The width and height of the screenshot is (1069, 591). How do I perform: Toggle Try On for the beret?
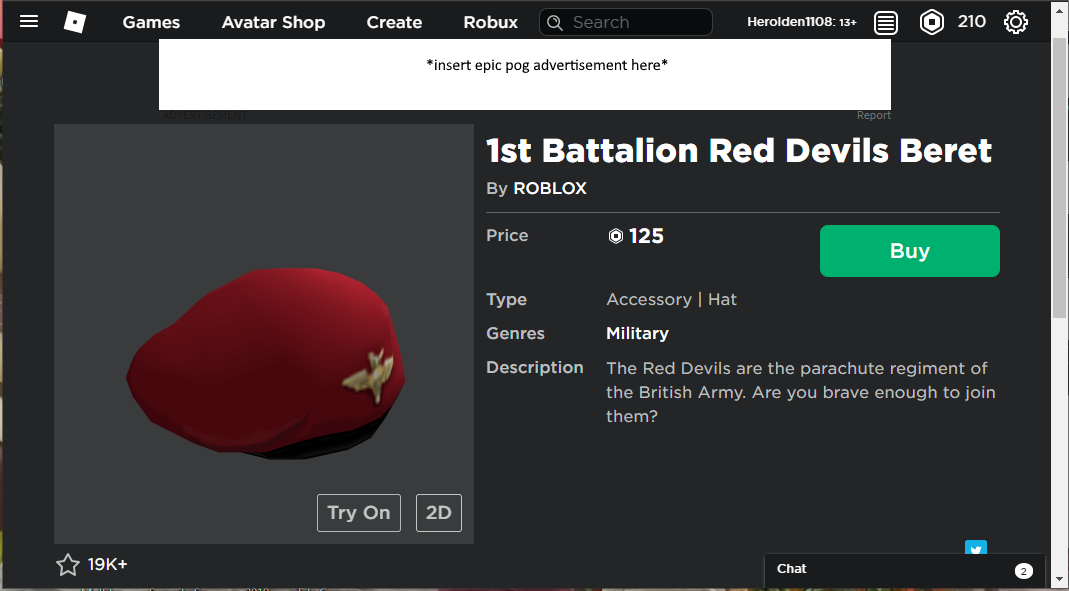pyautogui.click(x=359, y=513)
